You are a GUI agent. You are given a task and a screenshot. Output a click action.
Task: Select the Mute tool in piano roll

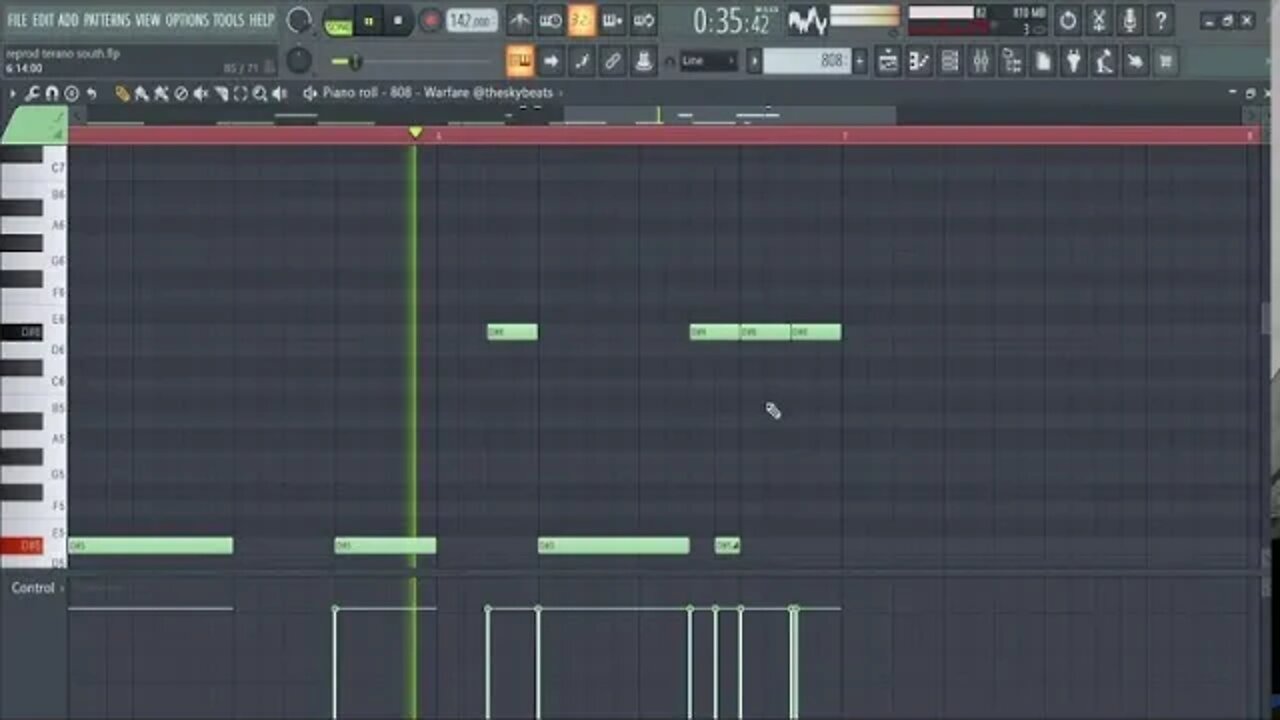(201, 93)
